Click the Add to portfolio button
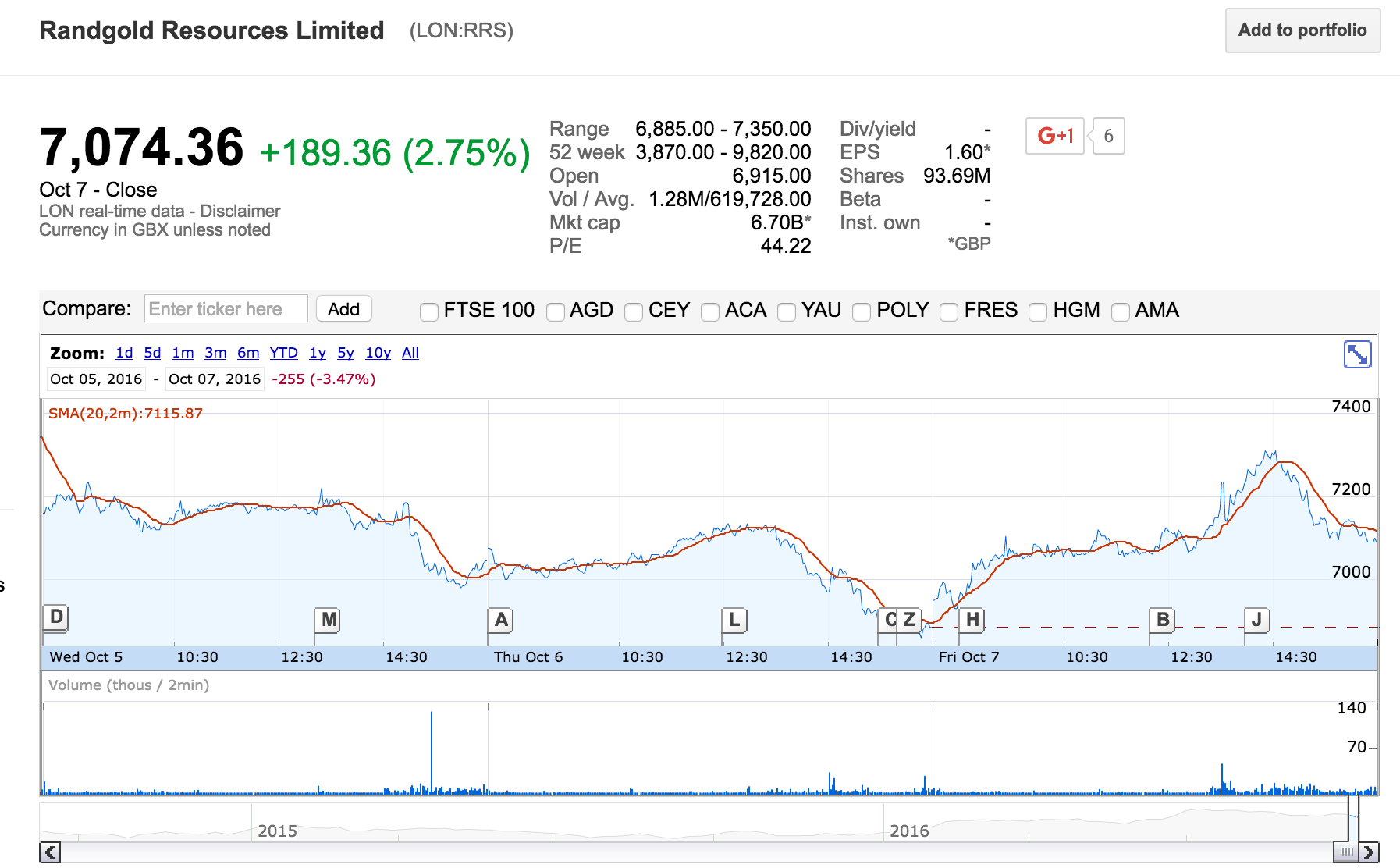This screenshot has height=868, width=1400. point(1302,30)
